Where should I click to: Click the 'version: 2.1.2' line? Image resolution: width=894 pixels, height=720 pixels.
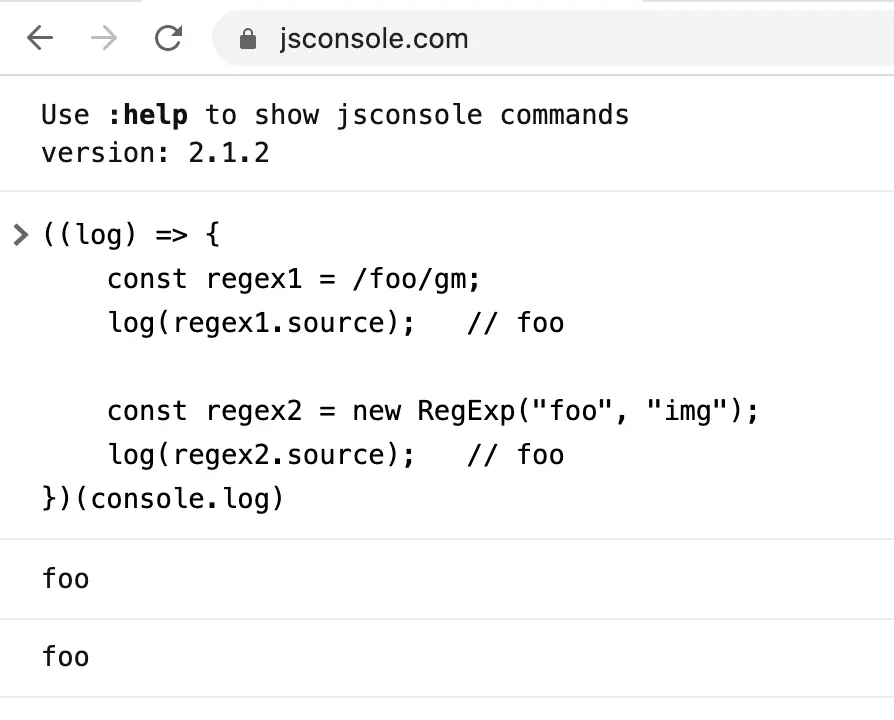click(155, 154)
